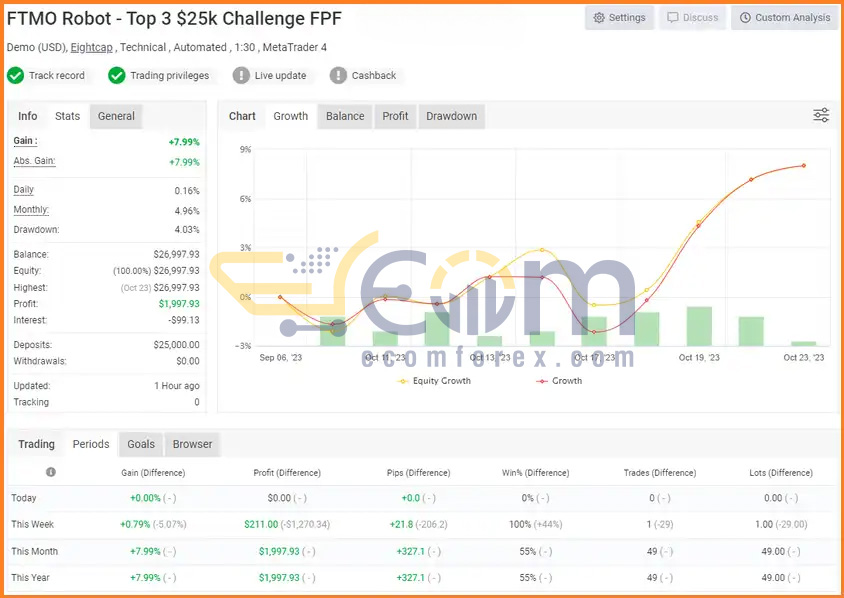The width and height of the screenshot is (844, 598).
Task: Select the Chart tab label
Action: click(242, 116)
